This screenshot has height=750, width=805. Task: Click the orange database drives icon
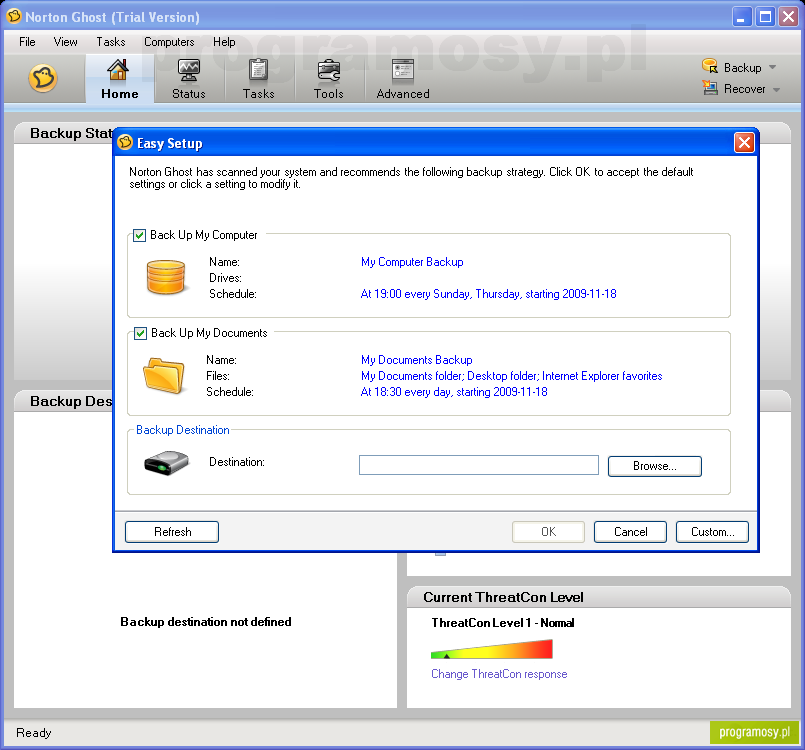(x=166, y=277)
